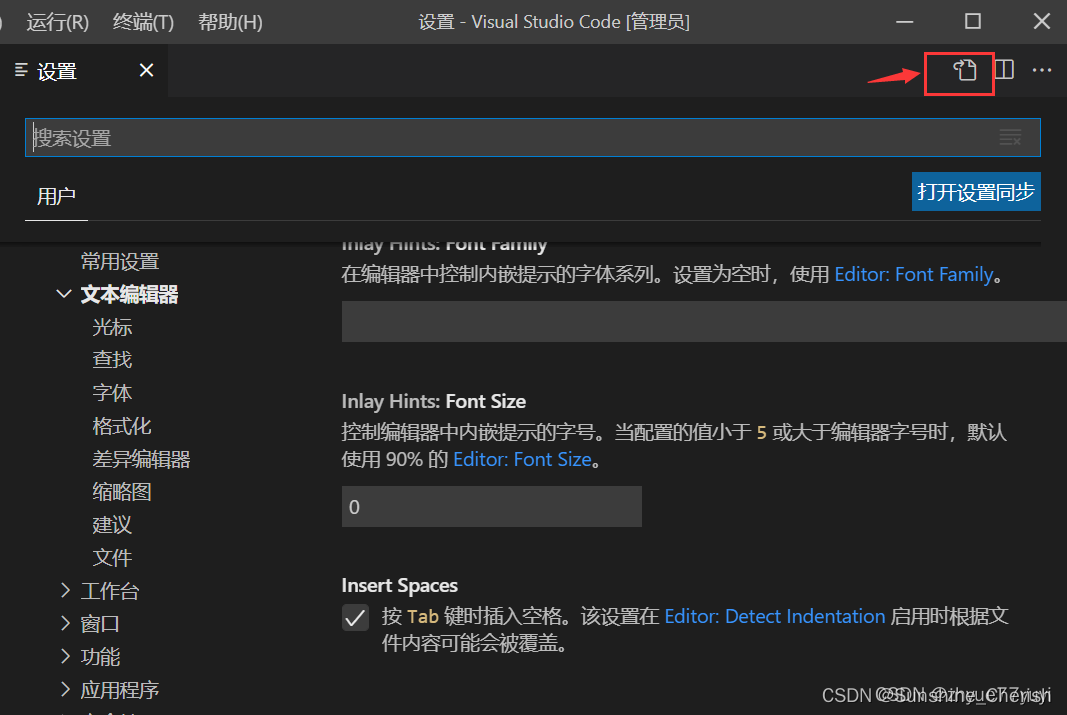Click the Inlay Hints Font Family input
This screenshot has width=1067, height=715.
click(x=704, y=322)
